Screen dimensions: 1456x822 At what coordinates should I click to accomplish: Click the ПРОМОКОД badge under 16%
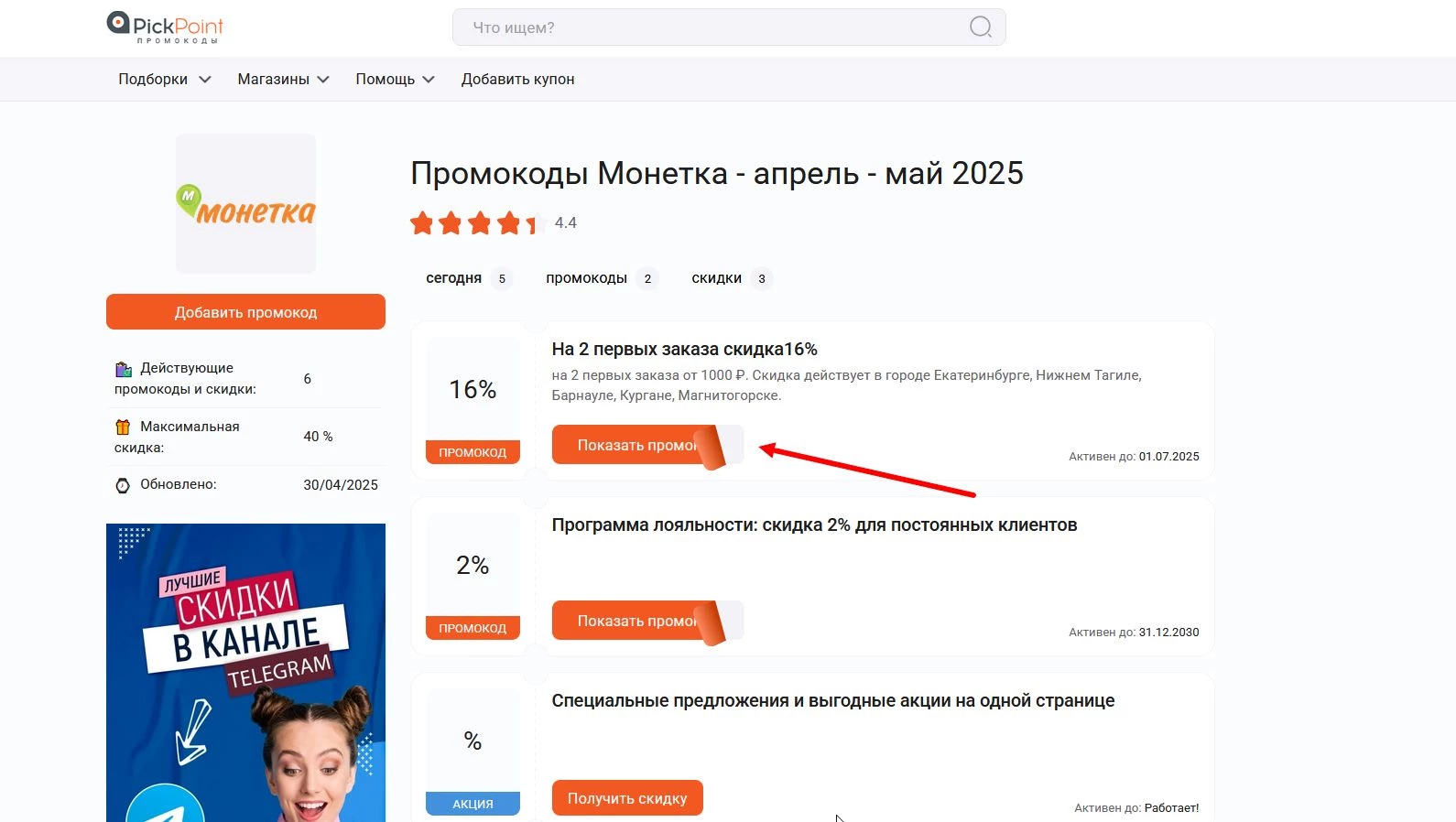coord(473,452)
